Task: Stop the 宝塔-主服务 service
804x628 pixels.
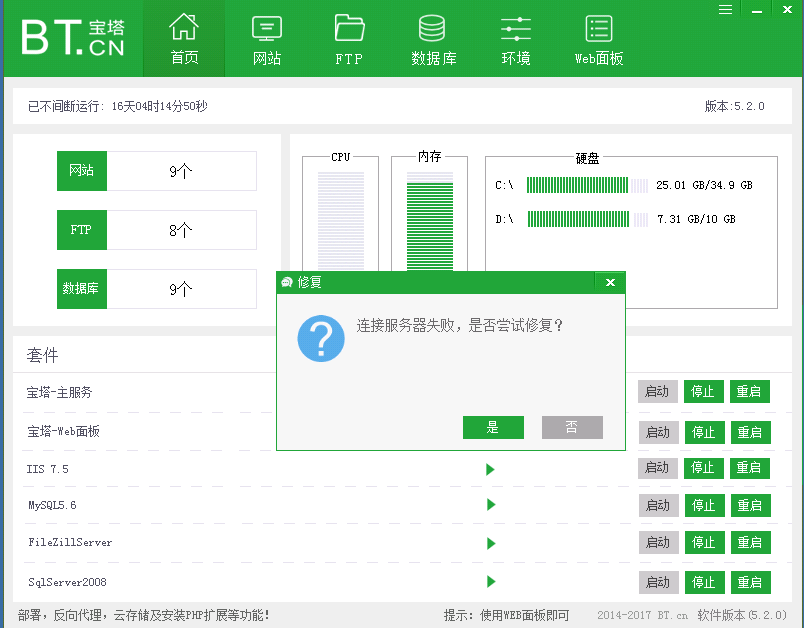Action: [704, 392]
